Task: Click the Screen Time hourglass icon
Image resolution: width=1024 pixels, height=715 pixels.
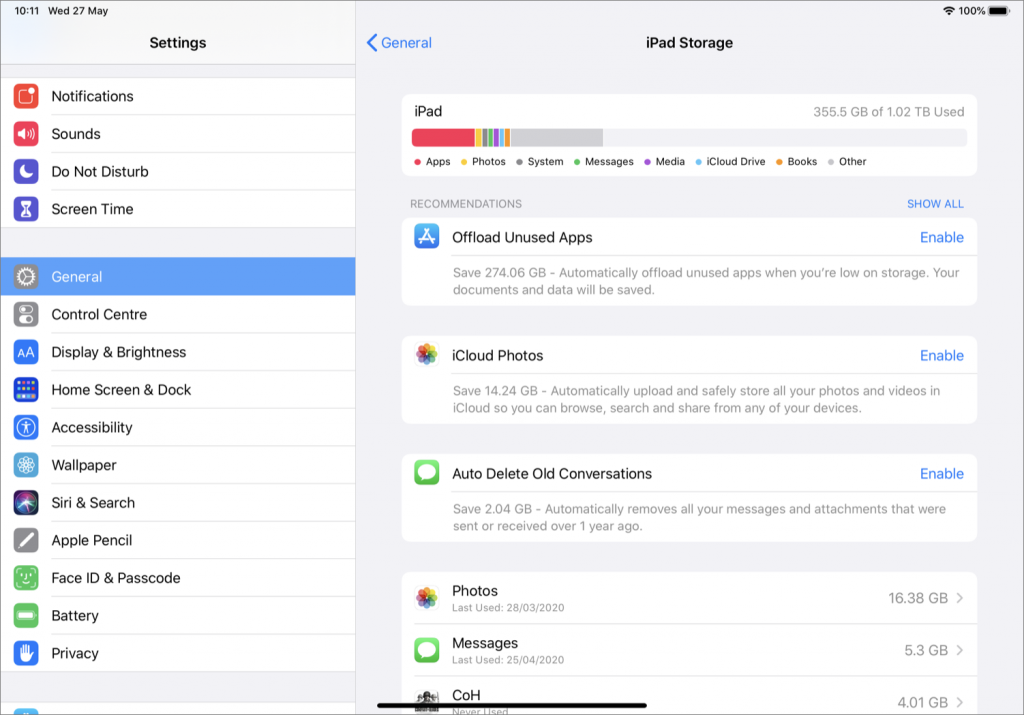Action: pos(25,209)
